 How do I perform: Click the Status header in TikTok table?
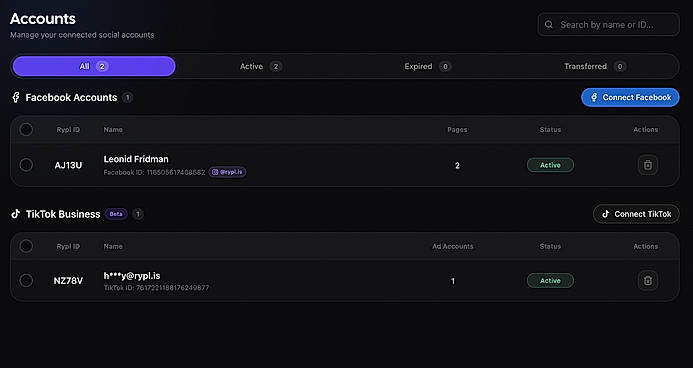coord(550,246)
